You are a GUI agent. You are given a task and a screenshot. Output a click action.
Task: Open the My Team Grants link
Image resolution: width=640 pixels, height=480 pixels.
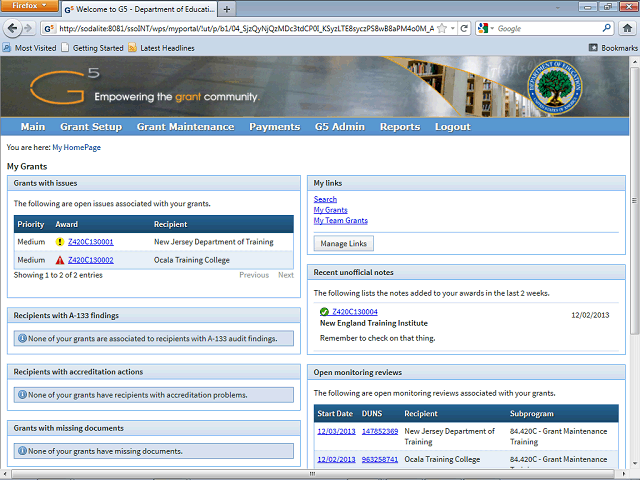[x=340, y=220]
